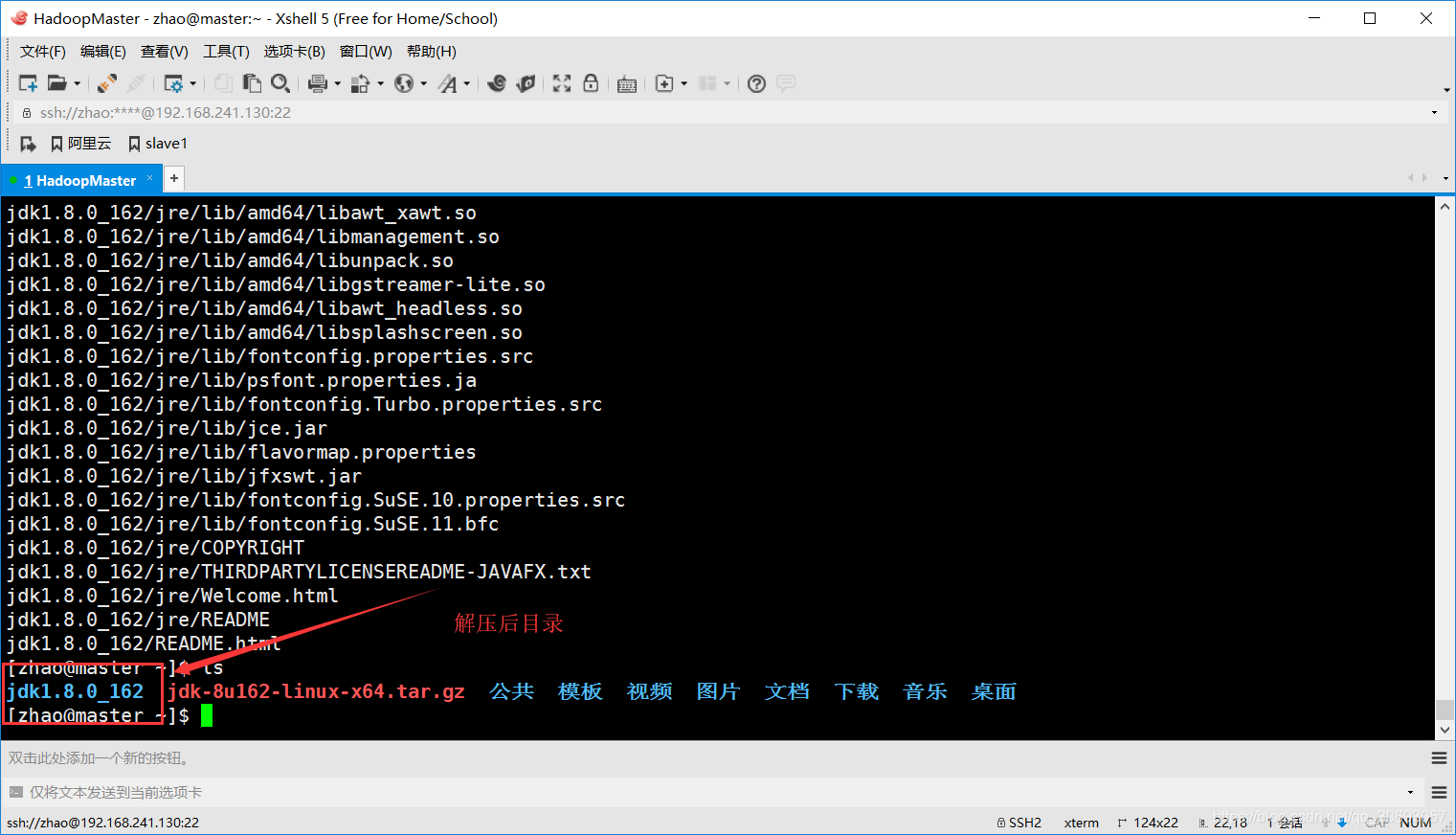Click the Open Session folder icon

(57, 83)
